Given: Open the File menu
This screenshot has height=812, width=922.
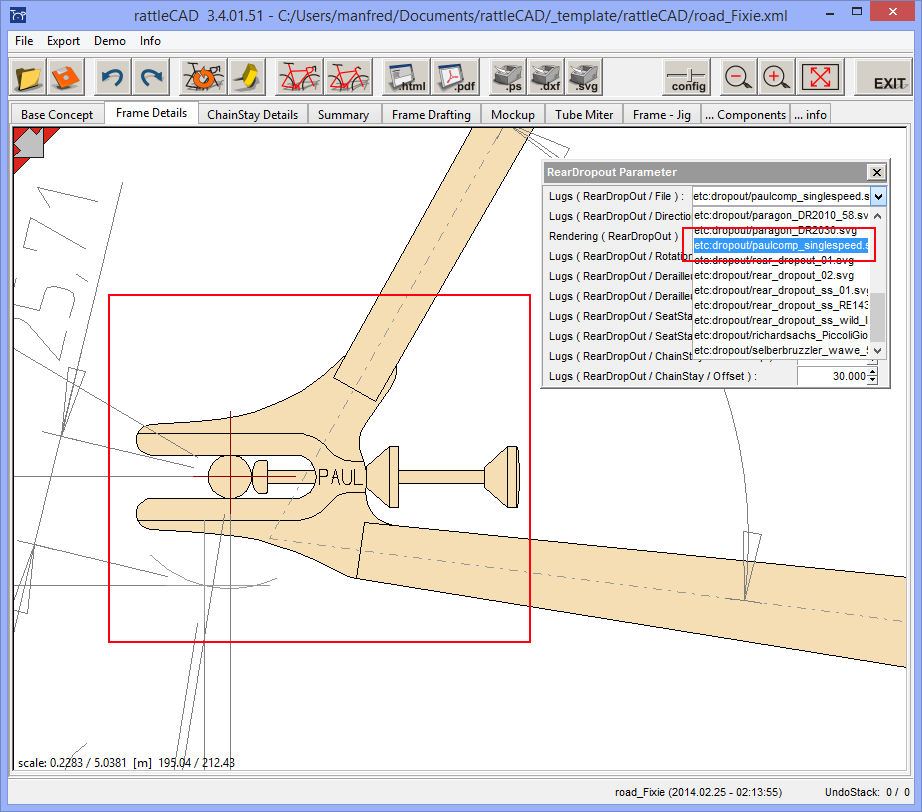Looking at the screenshot, I should (x=24, y=41).
